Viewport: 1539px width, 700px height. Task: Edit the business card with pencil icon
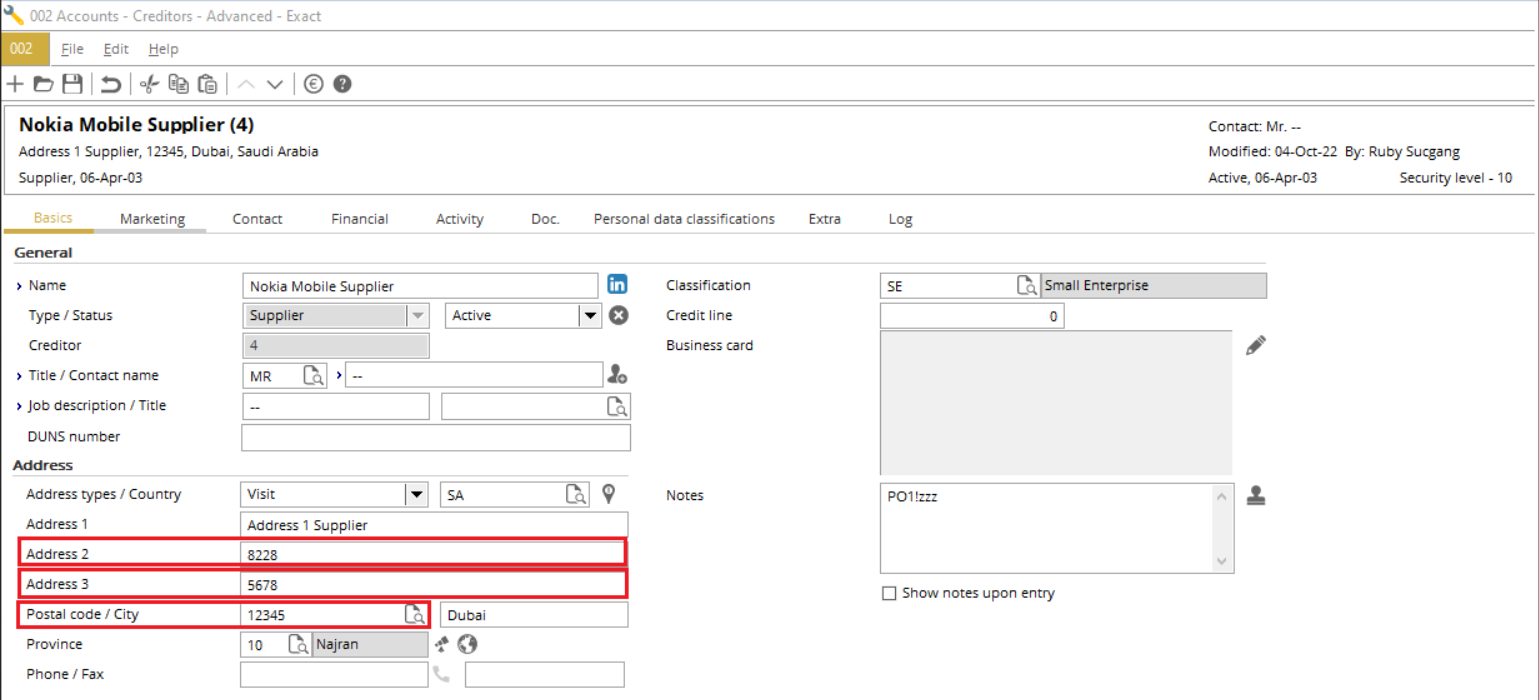(1256, 346)
